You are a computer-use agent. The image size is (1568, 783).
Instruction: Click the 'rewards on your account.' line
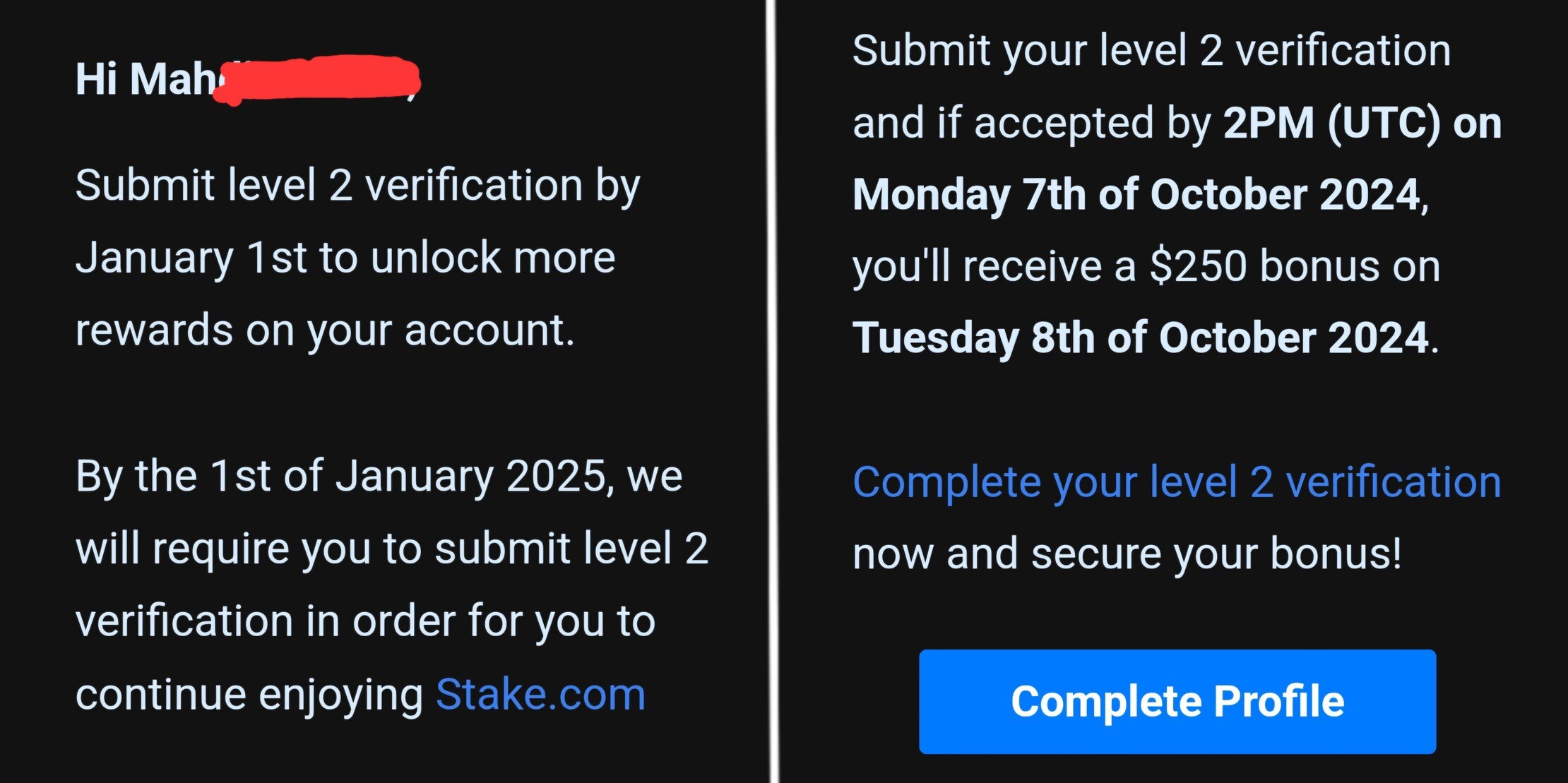tap(325, 330)
